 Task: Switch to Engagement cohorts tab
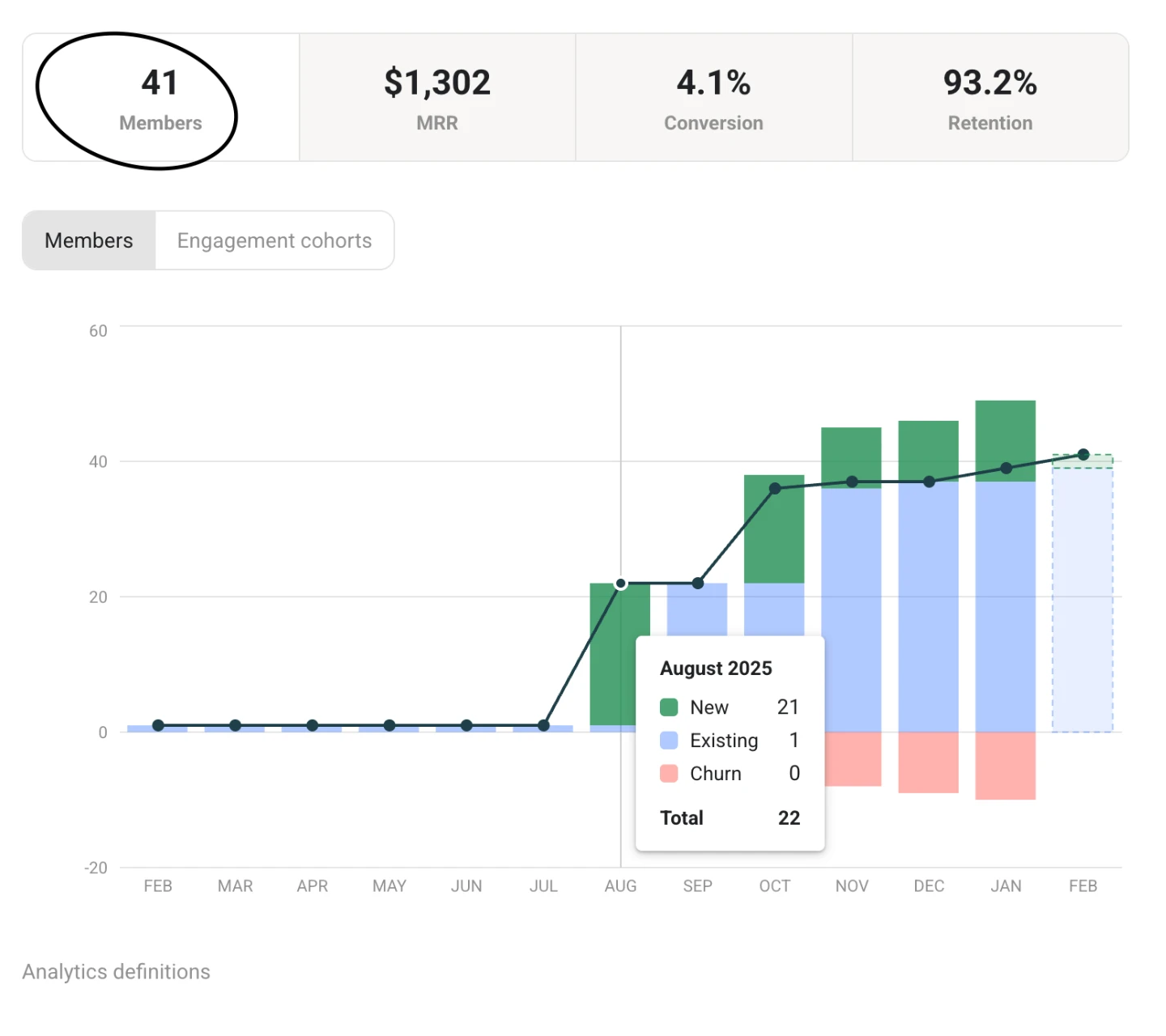274,240
